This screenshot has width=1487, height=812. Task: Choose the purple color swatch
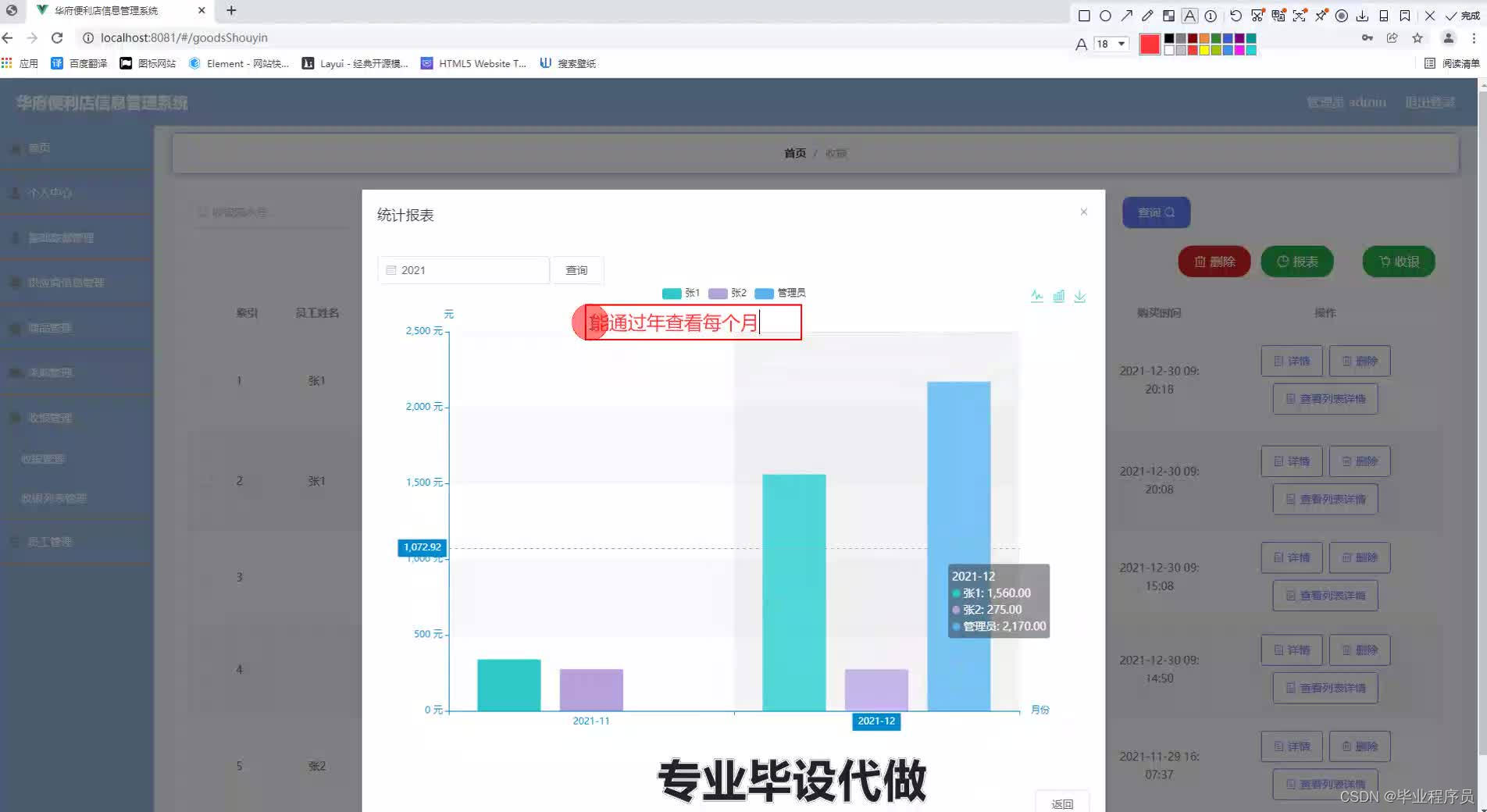coord(1239,38)
